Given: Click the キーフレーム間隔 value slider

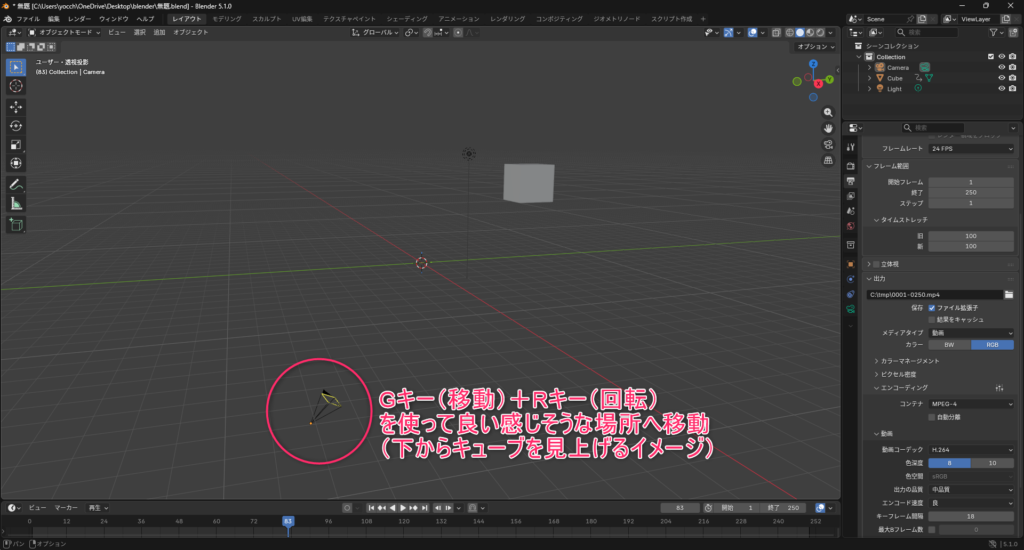Looking at the screenshot, I should [x=970, y=515].
